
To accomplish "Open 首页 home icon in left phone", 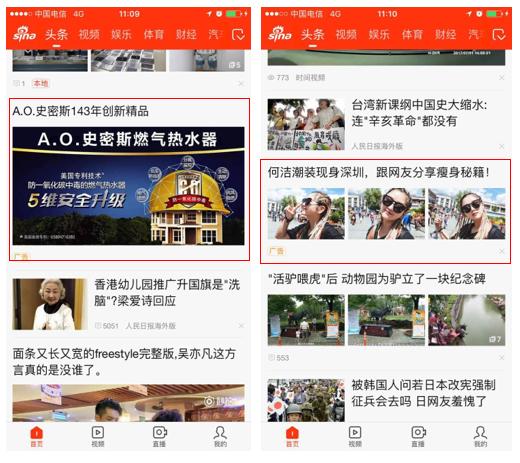I will pyautogui.click(x=37, y=436).
